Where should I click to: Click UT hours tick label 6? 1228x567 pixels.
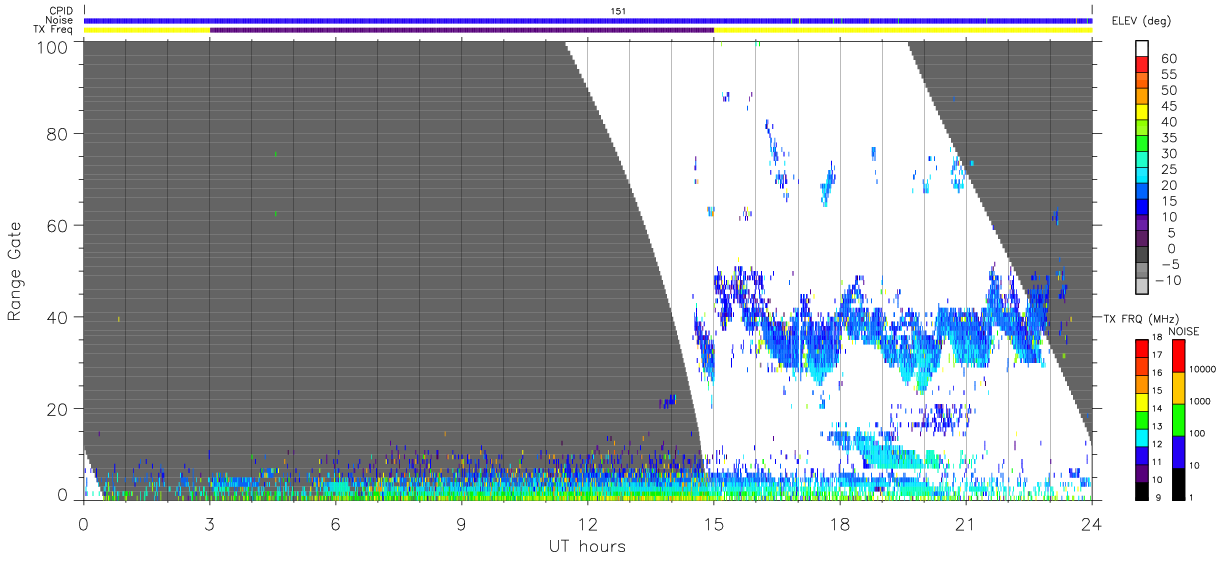click(336, 522)
